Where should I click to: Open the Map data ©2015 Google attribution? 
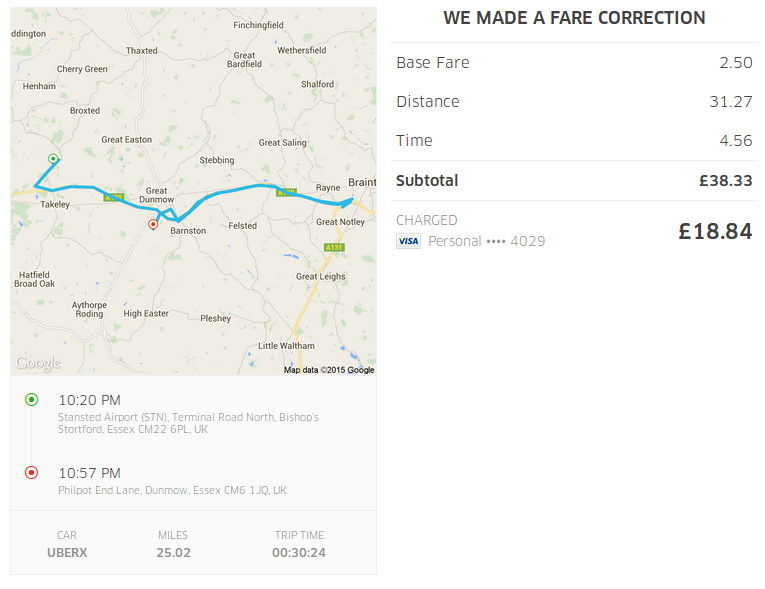(329, 370)
